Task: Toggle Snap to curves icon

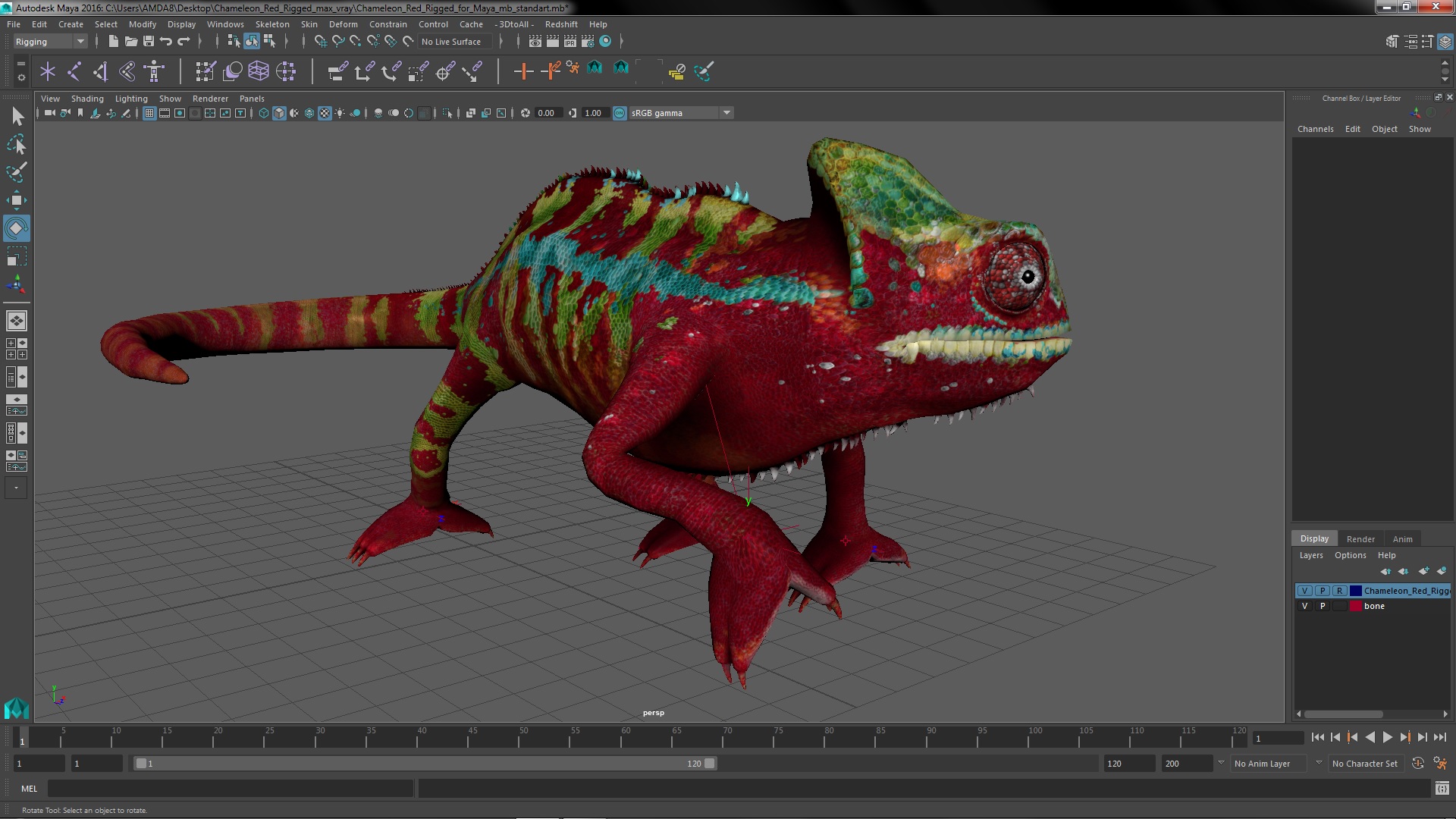Action: tap(338, 41)
